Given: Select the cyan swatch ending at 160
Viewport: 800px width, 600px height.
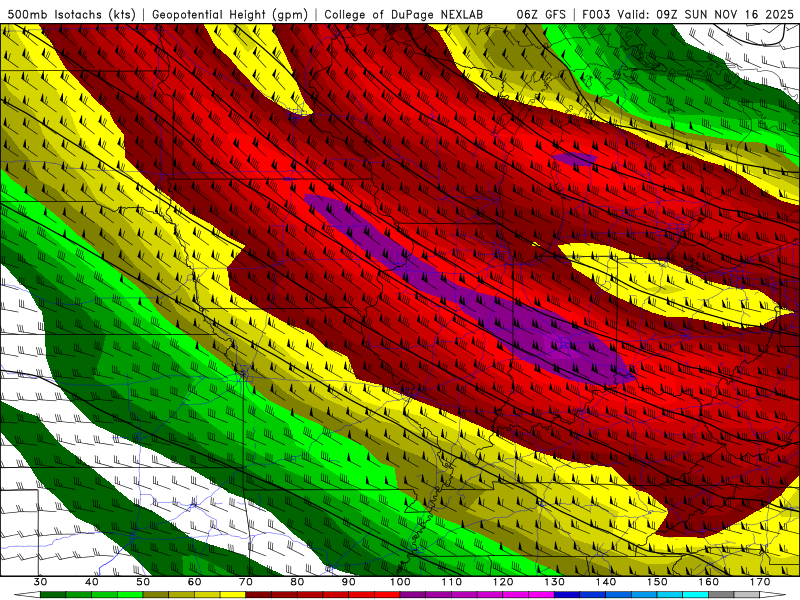Looking at the screenshot, I should click(x=695, y=595).
